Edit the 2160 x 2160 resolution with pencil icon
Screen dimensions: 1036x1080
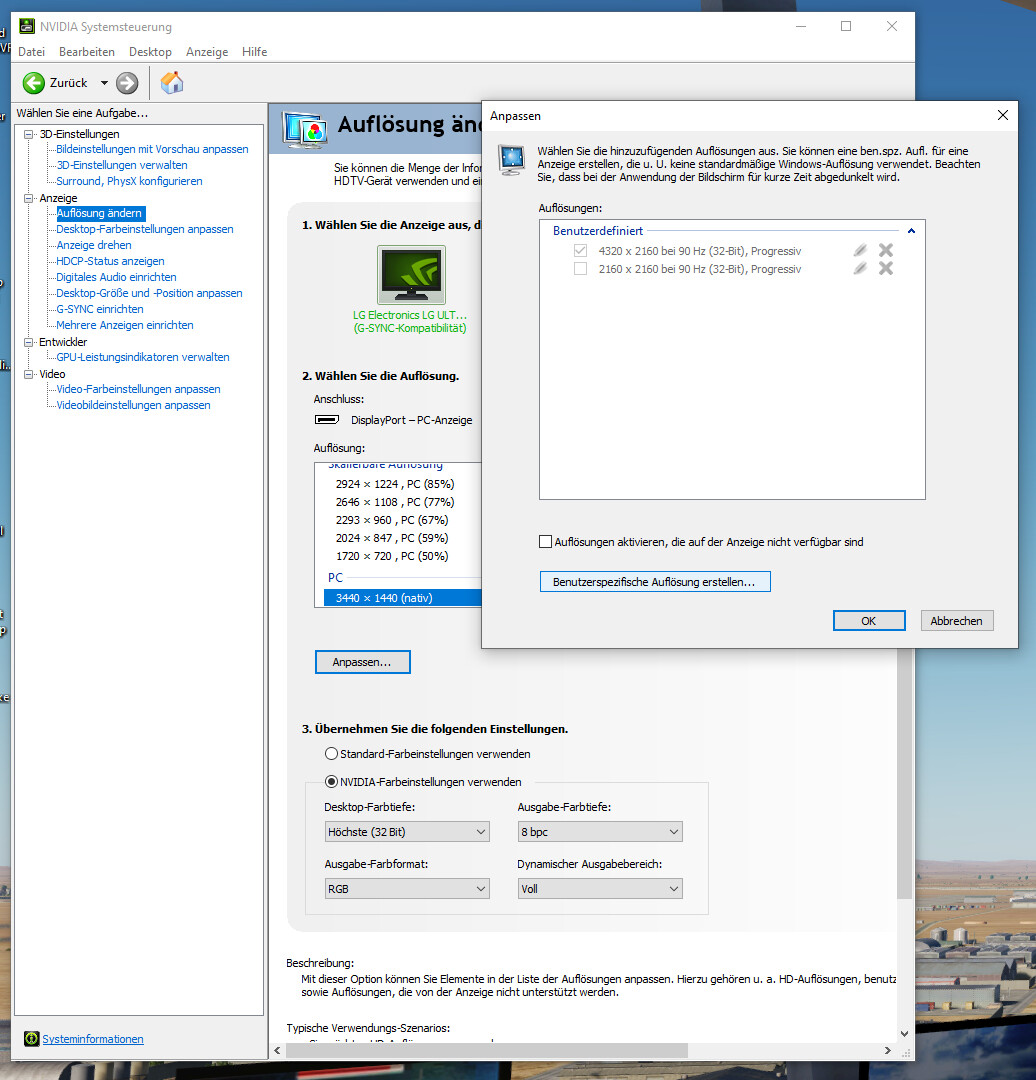(860, 269)
